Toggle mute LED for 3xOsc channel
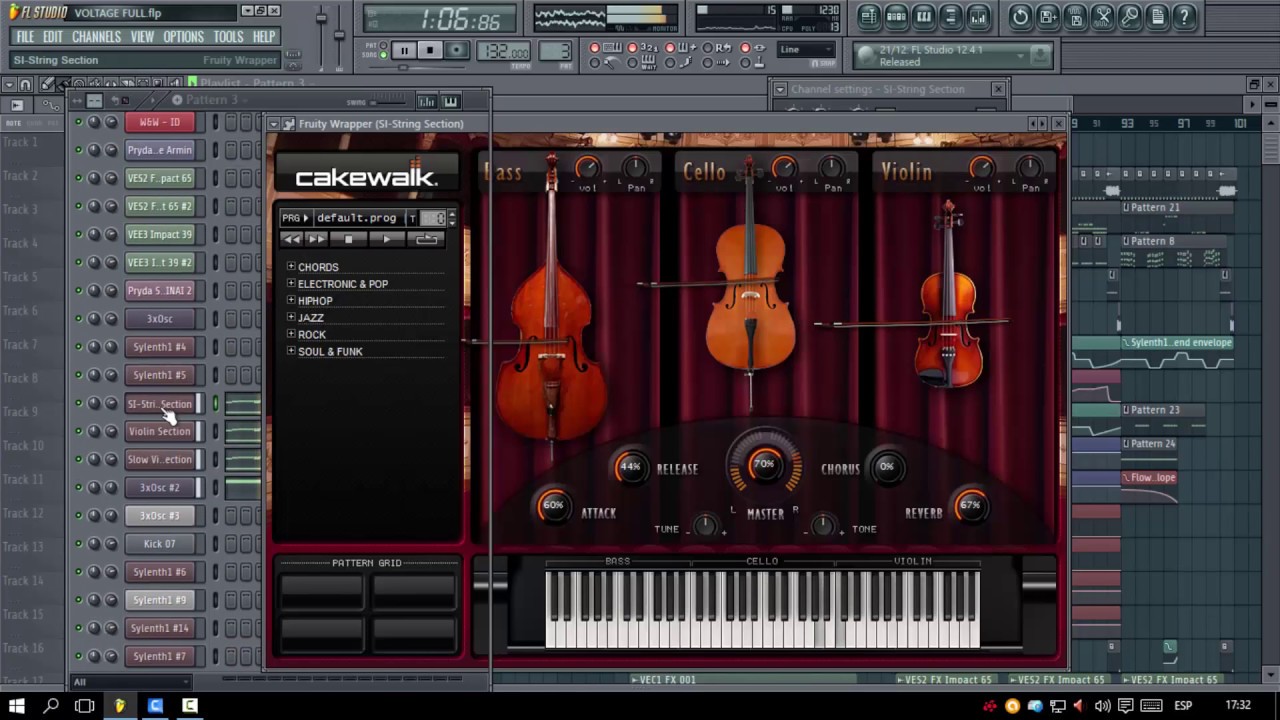 [x=79, y=319]
